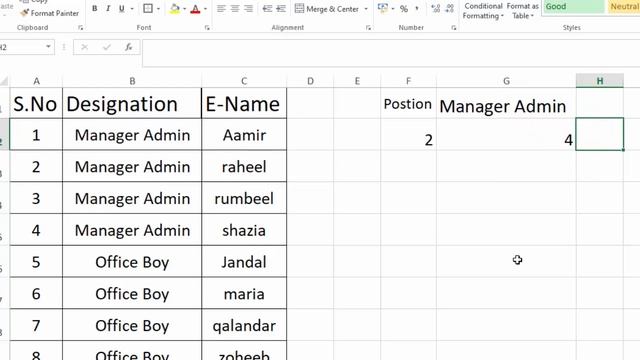The image size is (640, 360).
Task: Select the E-Name header cell
Action: click(244, 103)
